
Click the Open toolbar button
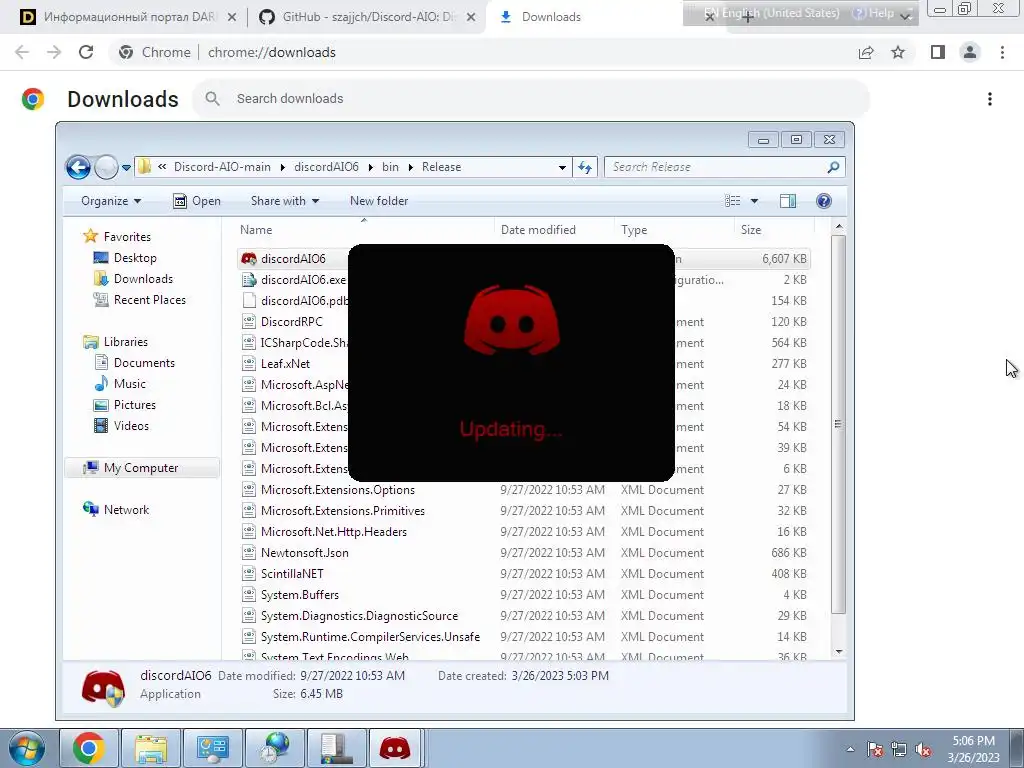coord(197,201)
